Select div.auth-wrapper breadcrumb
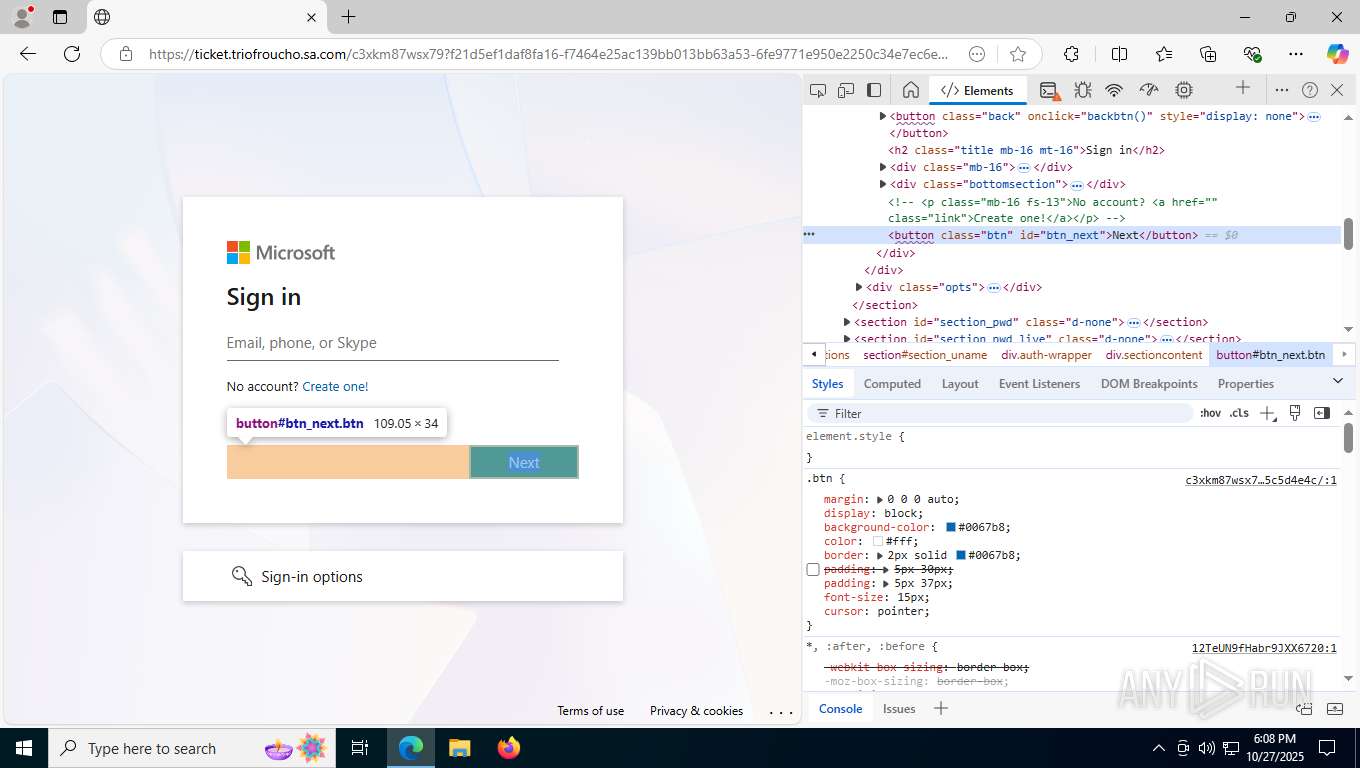 pos(1046,355)
